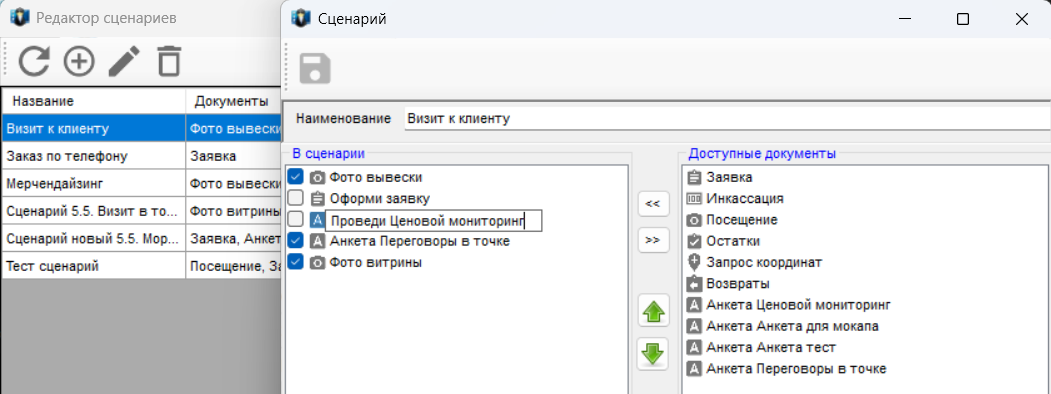Select the Сценарий 5.5. Визит в то... row
This screenshot has width=1051, height=394.
[141, 211]
